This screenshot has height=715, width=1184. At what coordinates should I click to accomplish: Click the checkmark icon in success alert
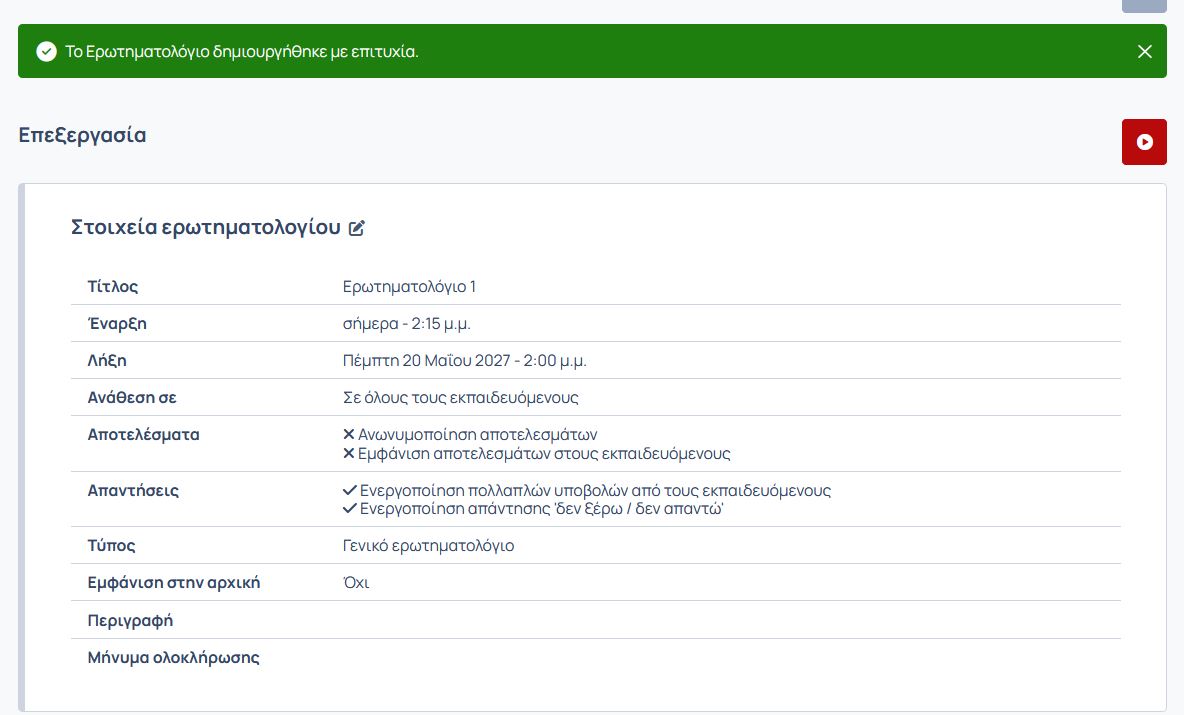tap(46, 51)
